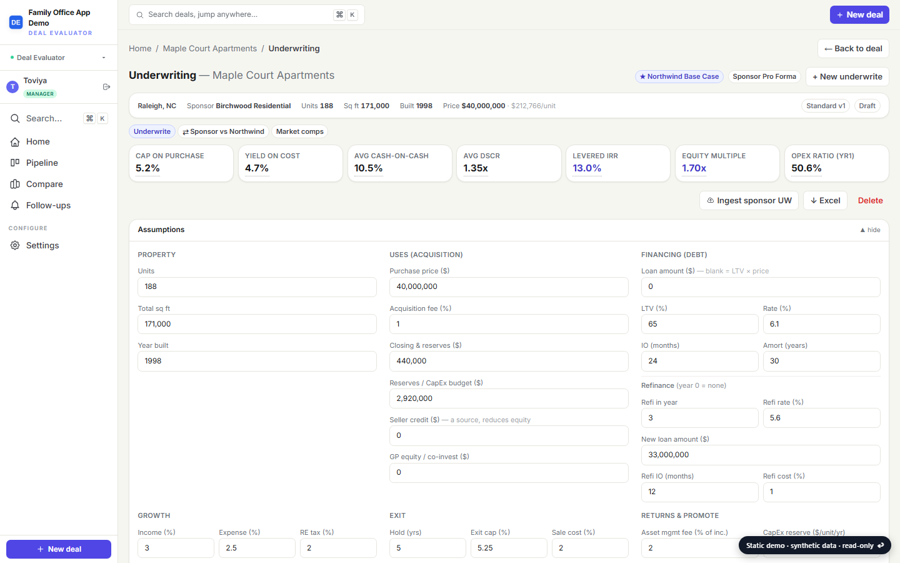The height and width of the screenshot is (563, 900).
Task: Click Maple Court Apartments breadcrumb
Action: point(210,49)
